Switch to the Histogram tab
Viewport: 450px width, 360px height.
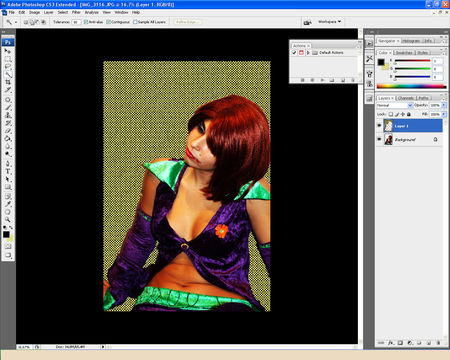click(x=411, y=41)
